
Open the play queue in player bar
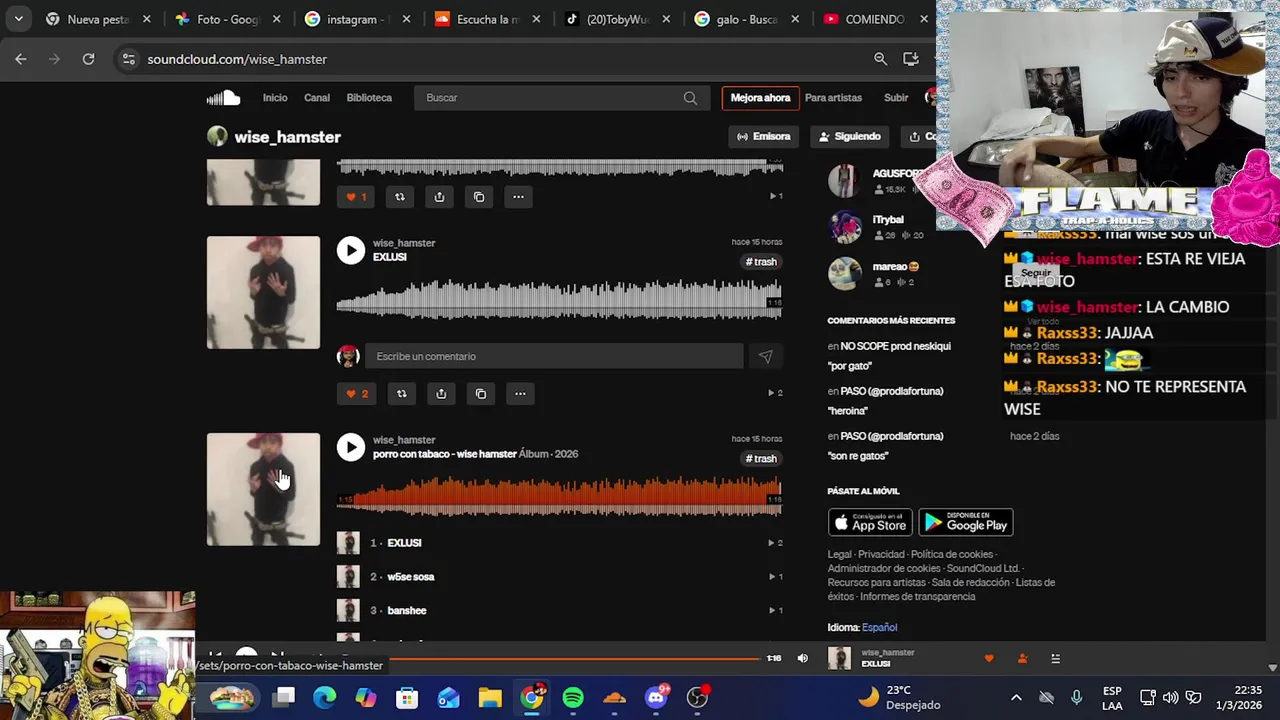click(1055, 658)
